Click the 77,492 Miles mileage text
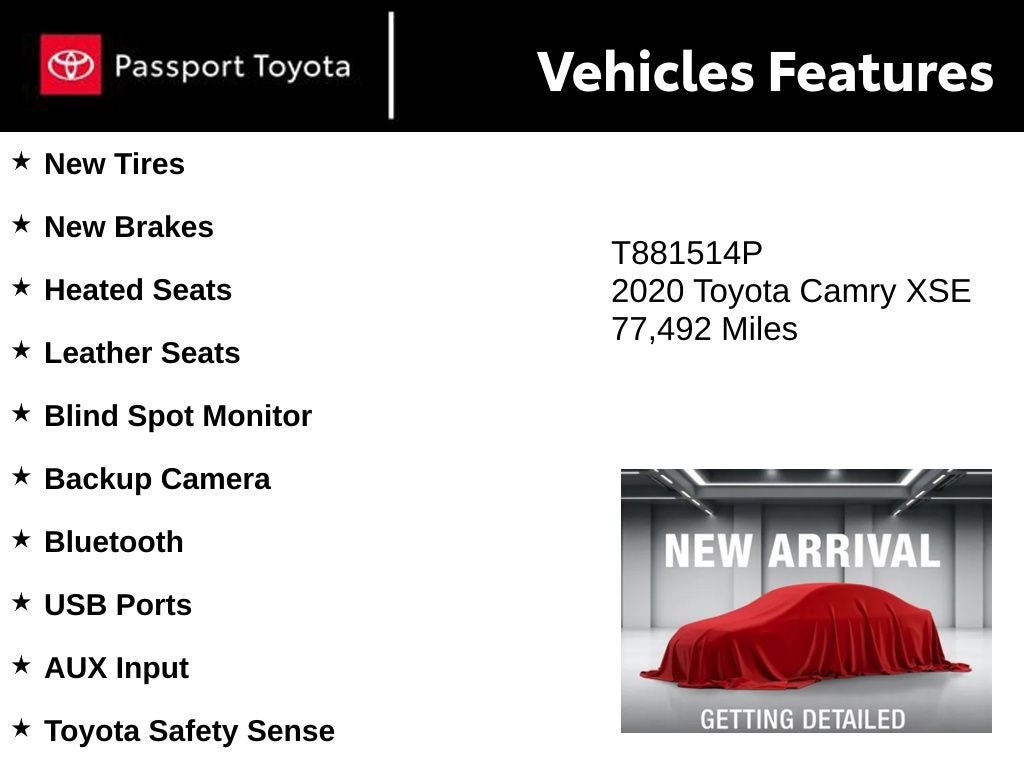Screen dimensions: 1024x768 (x=704, y=329)
